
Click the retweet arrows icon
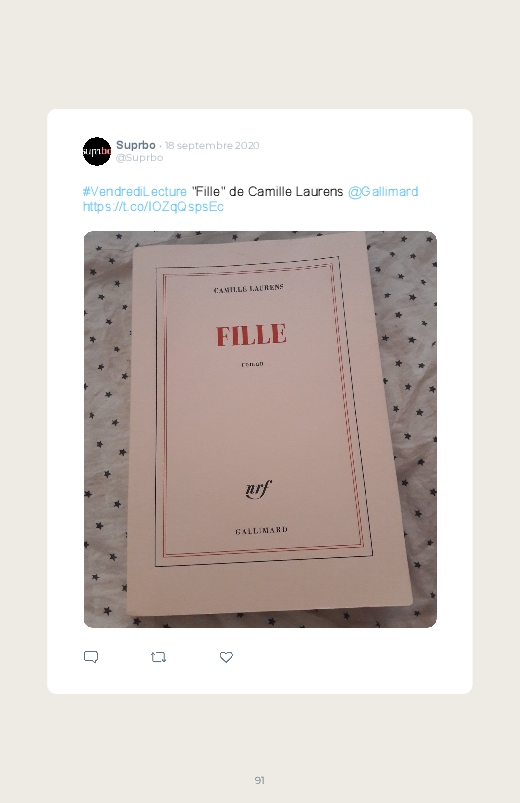click(158, 657)
